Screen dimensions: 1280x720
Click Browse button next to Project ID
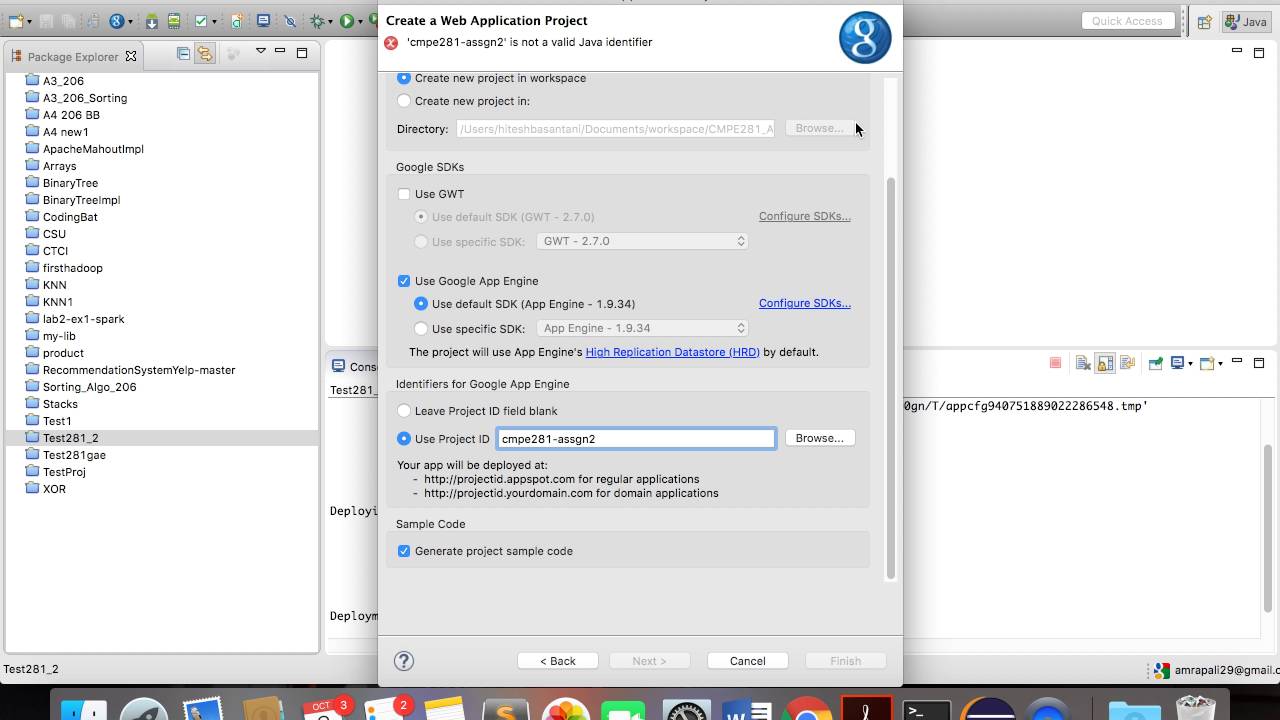click(819, 438)
